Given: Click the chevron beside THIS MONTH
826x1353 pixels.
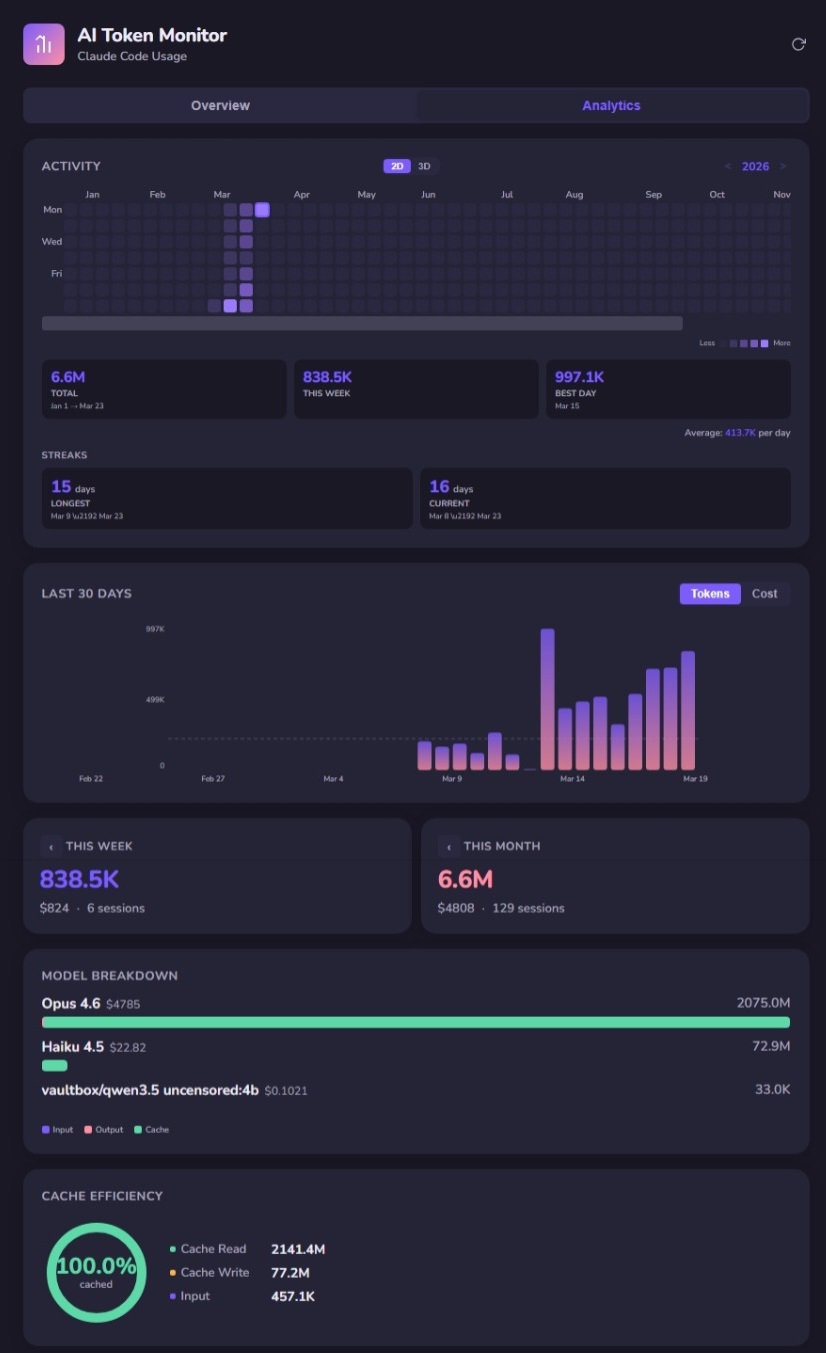Looking at the screenshot, I should click(x=449, y=847).
